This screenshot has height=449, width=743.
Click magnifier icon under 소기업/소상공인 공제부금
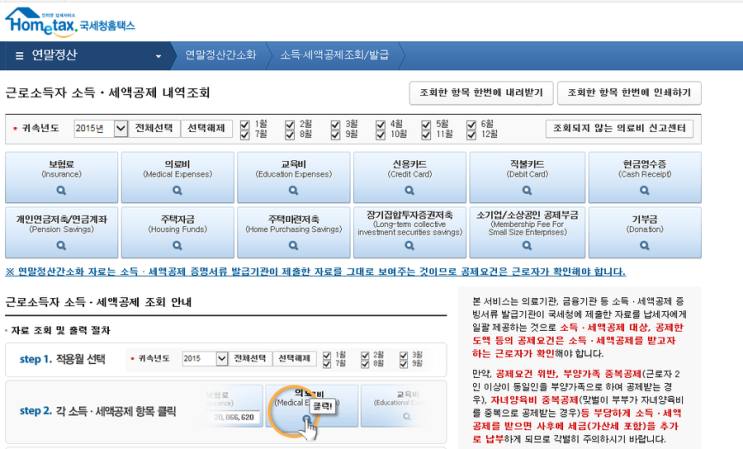(527, 245)
